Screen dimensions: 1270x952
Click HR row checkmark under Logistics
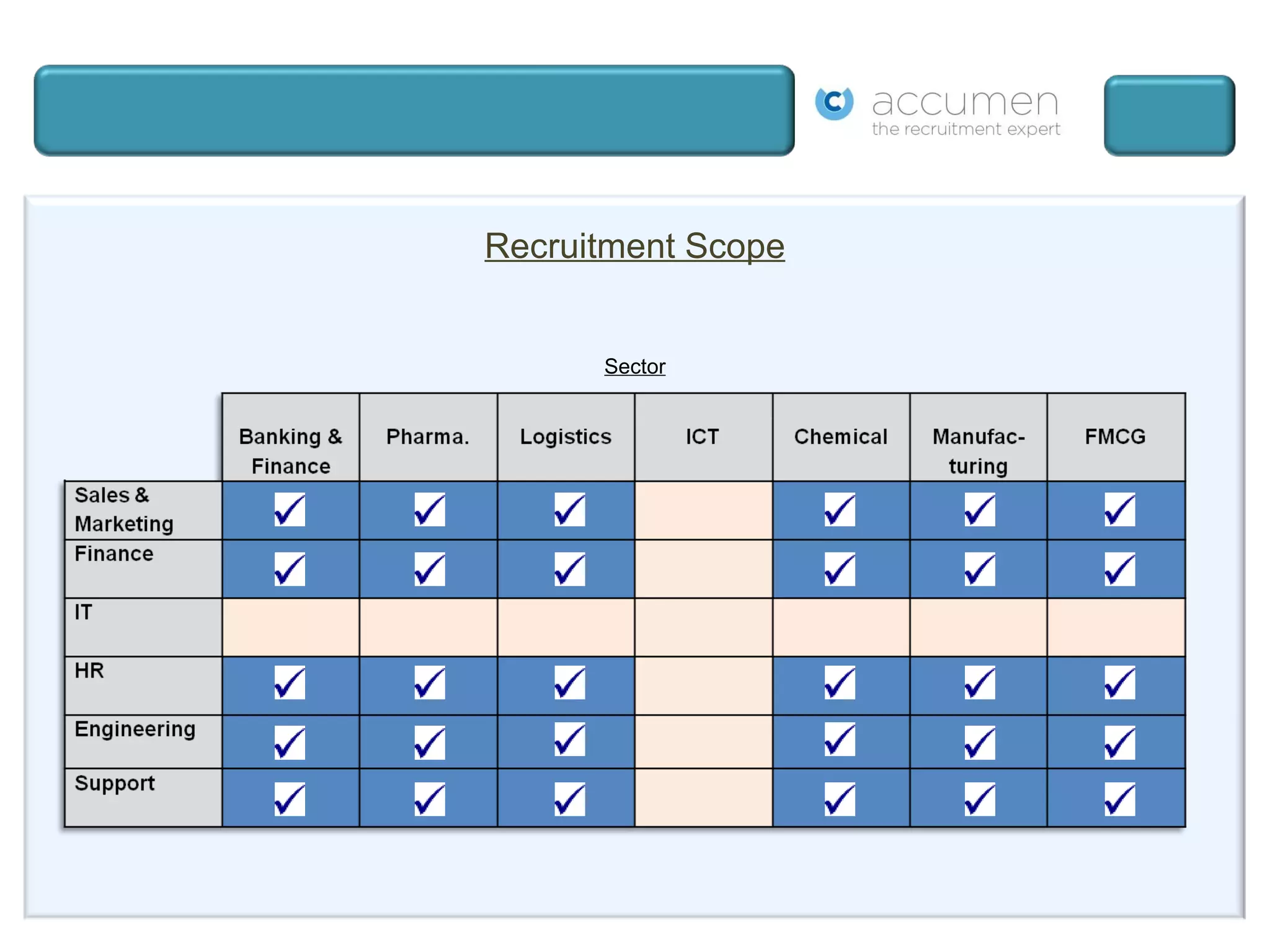(x=570, y=682)
